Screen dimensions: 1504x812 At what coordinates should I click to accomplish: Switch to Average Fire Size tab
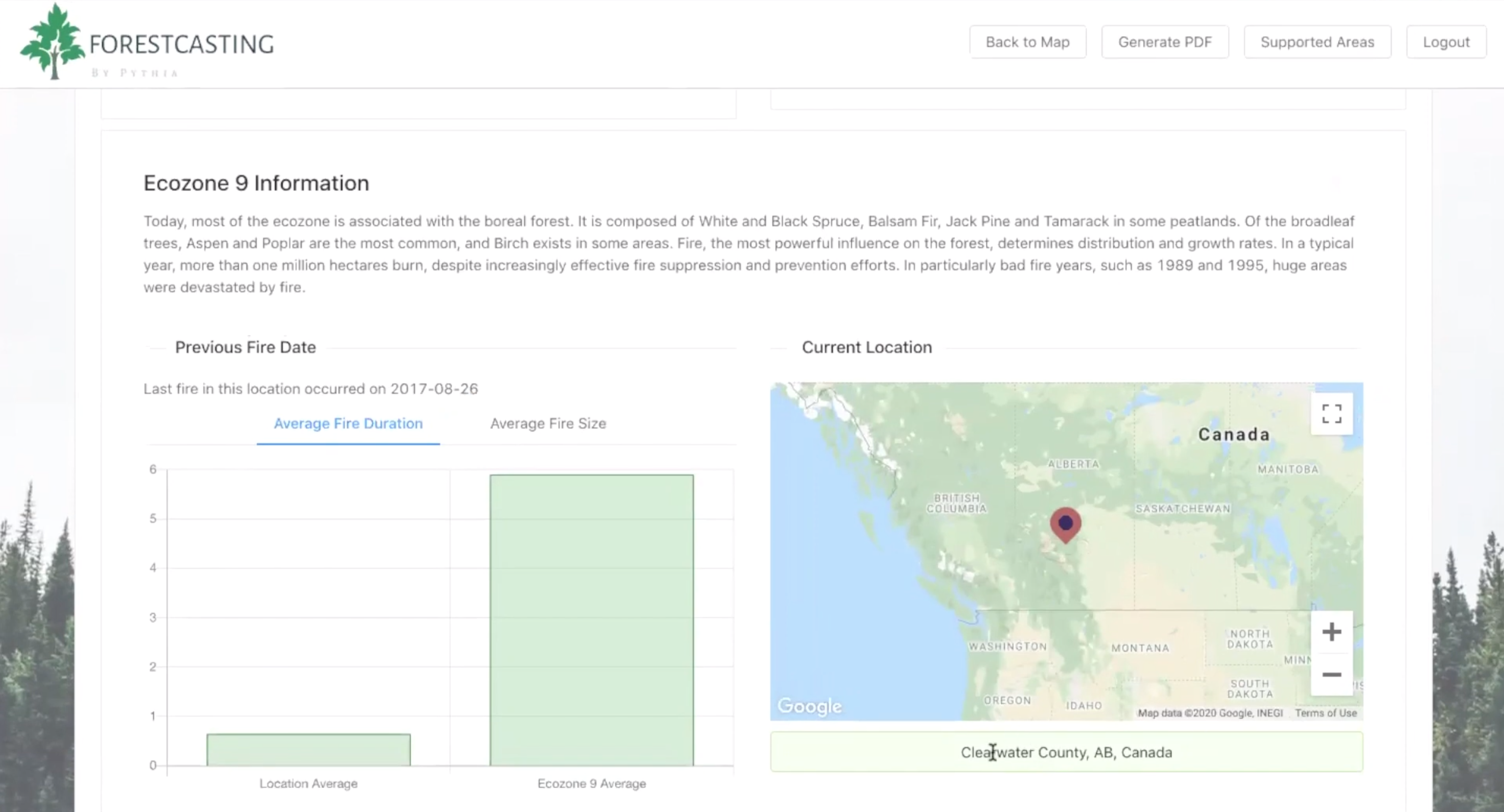click(548, 423)
